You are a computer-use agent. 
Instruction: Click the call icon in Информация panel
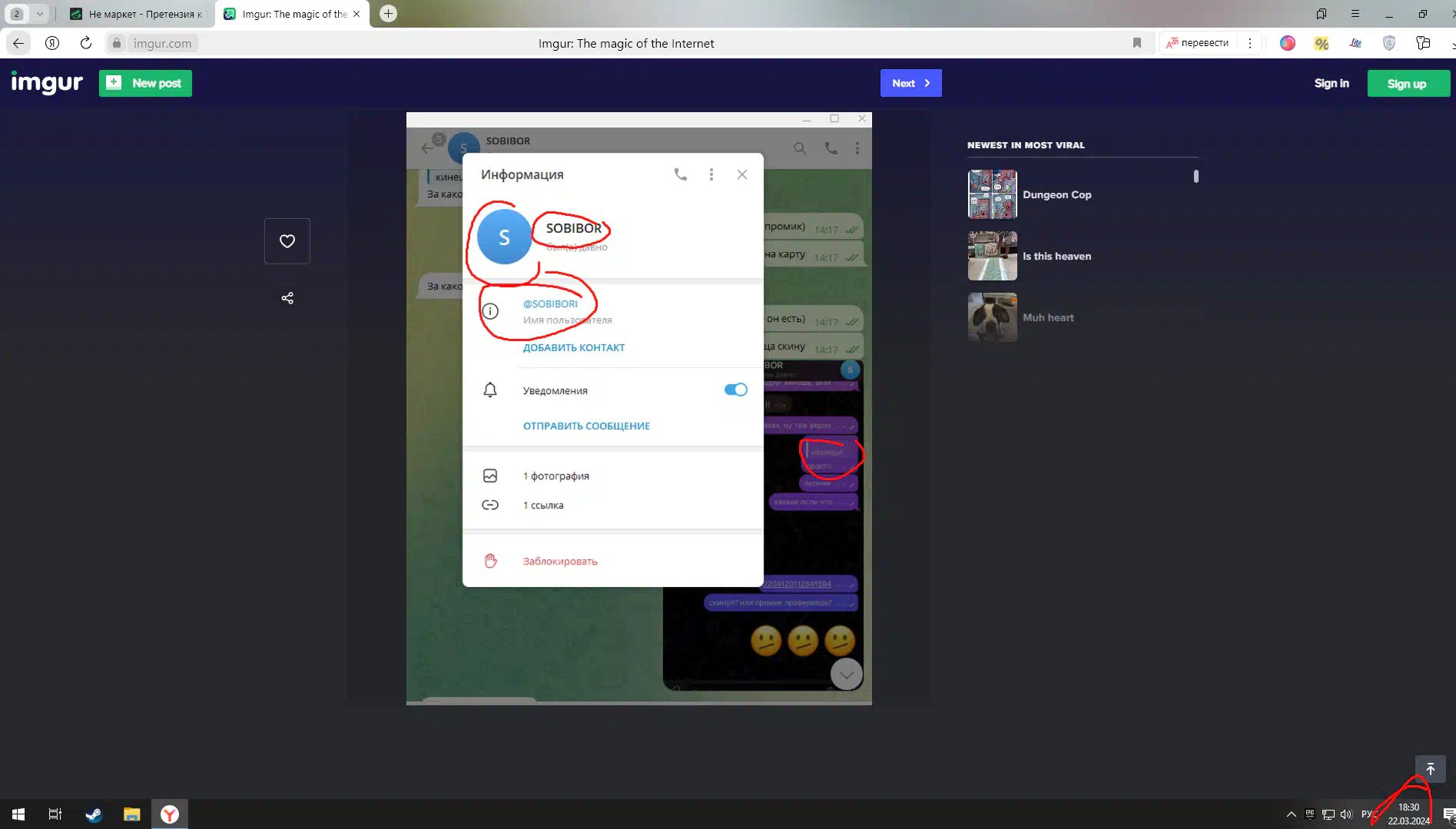tap(681, 174)
